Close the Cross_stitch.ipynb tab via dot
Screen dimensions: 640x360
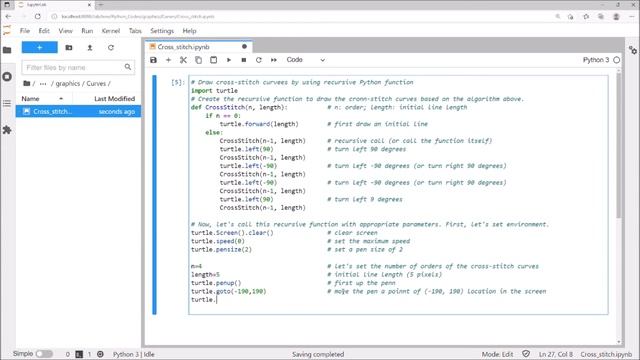pyautogui.click(x=244, y=47)
